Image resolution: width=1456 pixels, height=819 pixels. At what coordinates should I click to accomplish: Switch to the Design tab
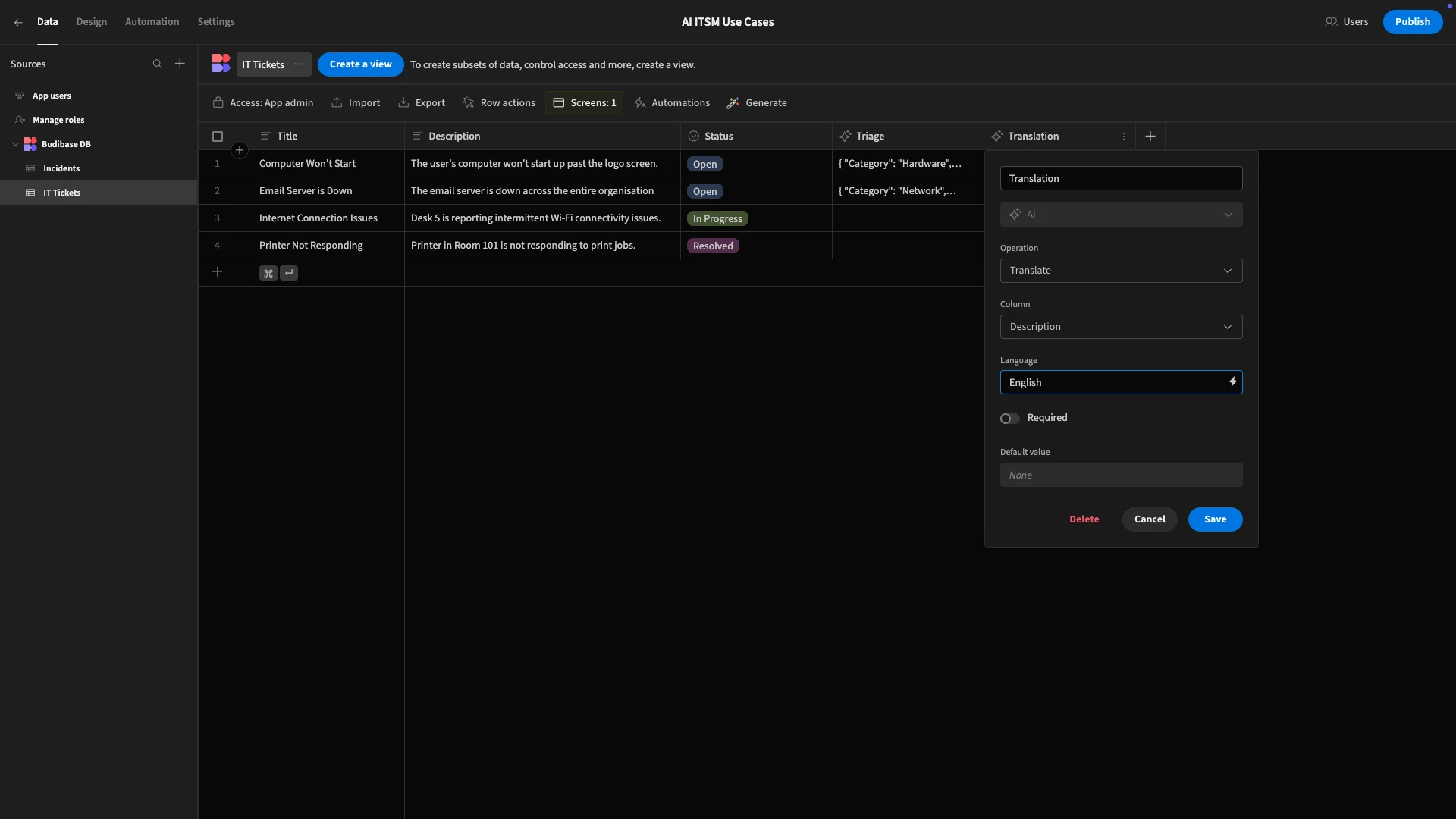[x=92, y=22]
